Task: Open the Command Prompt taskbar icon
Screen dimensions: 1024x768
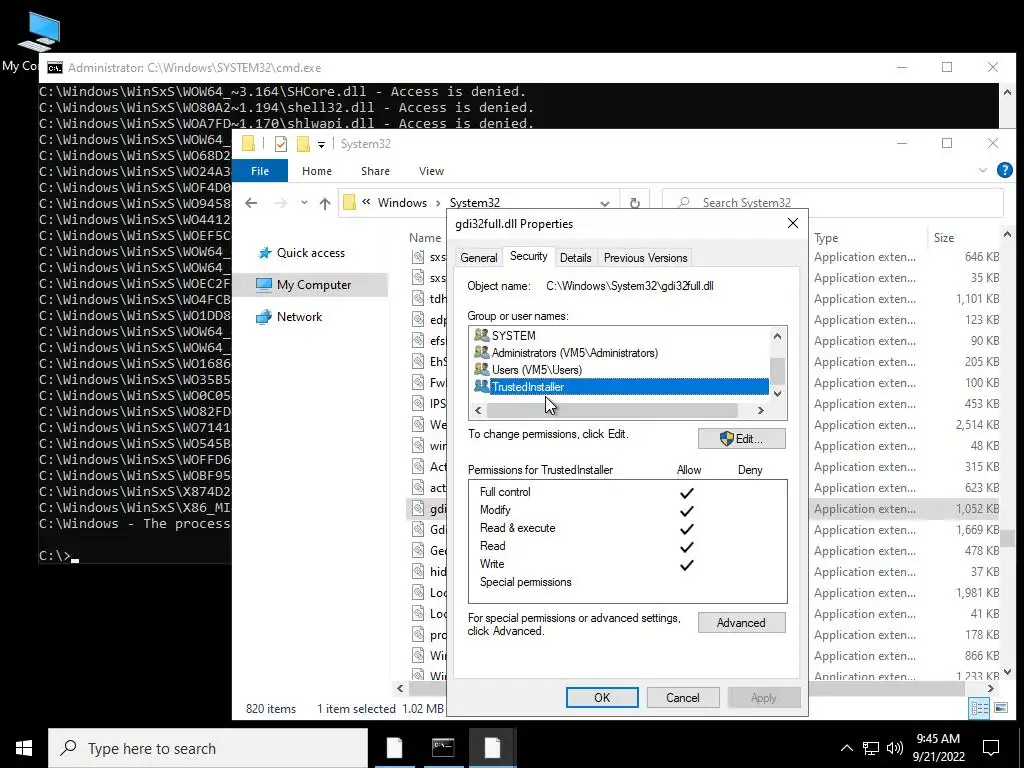Action: tap(443, 748)
